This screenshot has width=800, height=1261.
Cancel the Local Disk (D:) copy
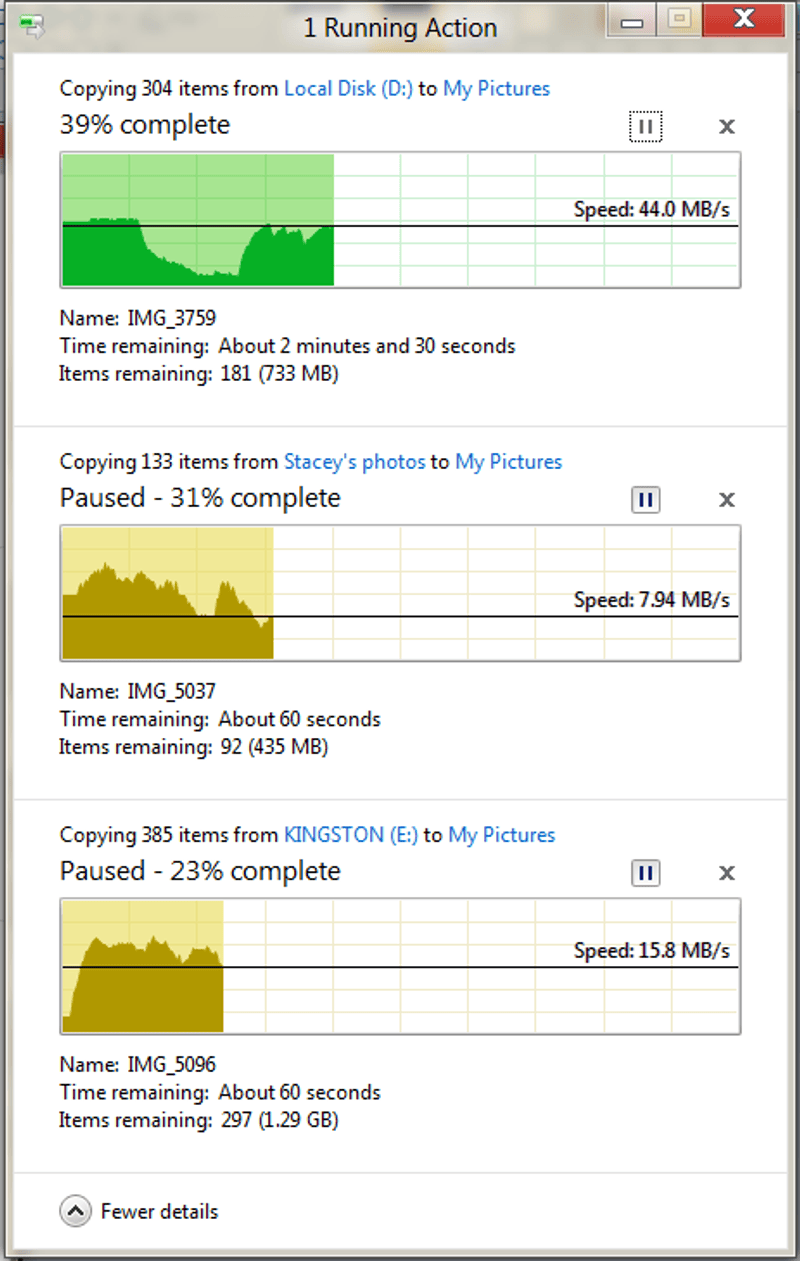click(727, 126)
